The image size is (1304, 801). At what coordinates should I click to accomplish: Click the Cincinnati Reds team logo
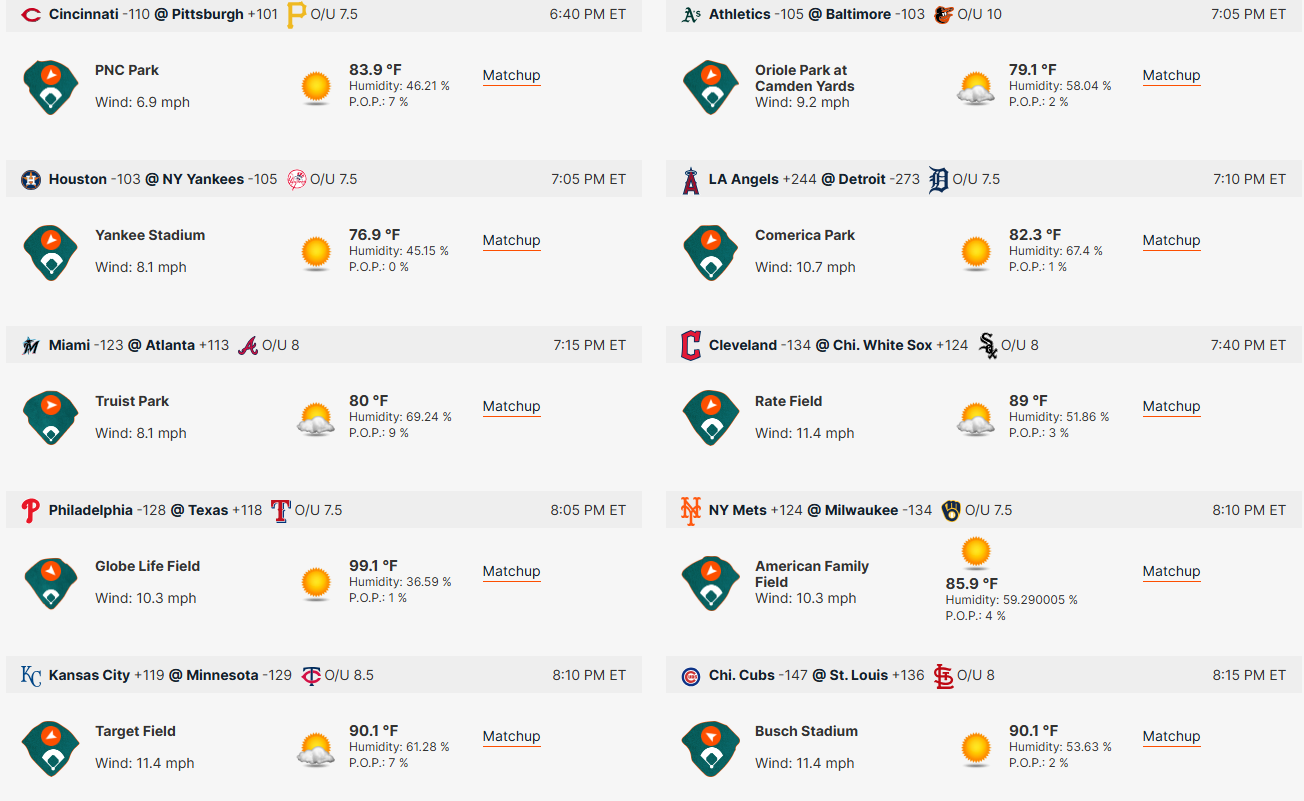31,15
